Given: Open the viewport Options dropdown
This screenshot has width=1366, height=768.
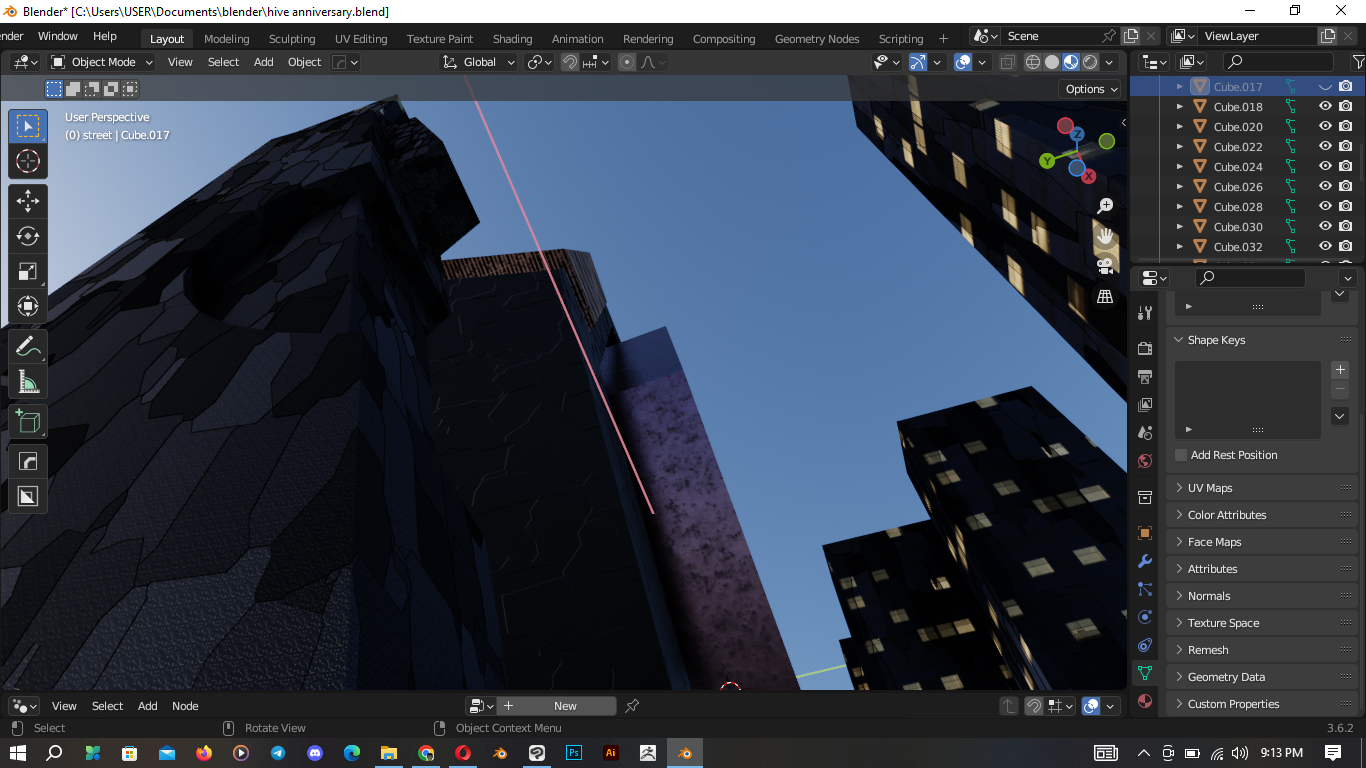Looking at the screenshot, I should pos(1091,89).
